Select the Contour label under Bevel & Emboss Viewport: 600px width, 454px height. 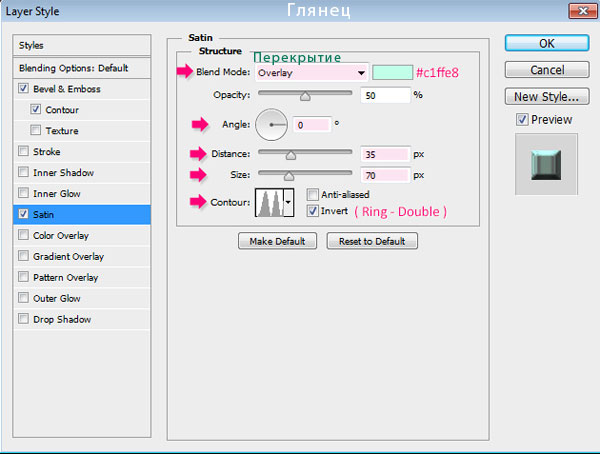tap(62, 110)
